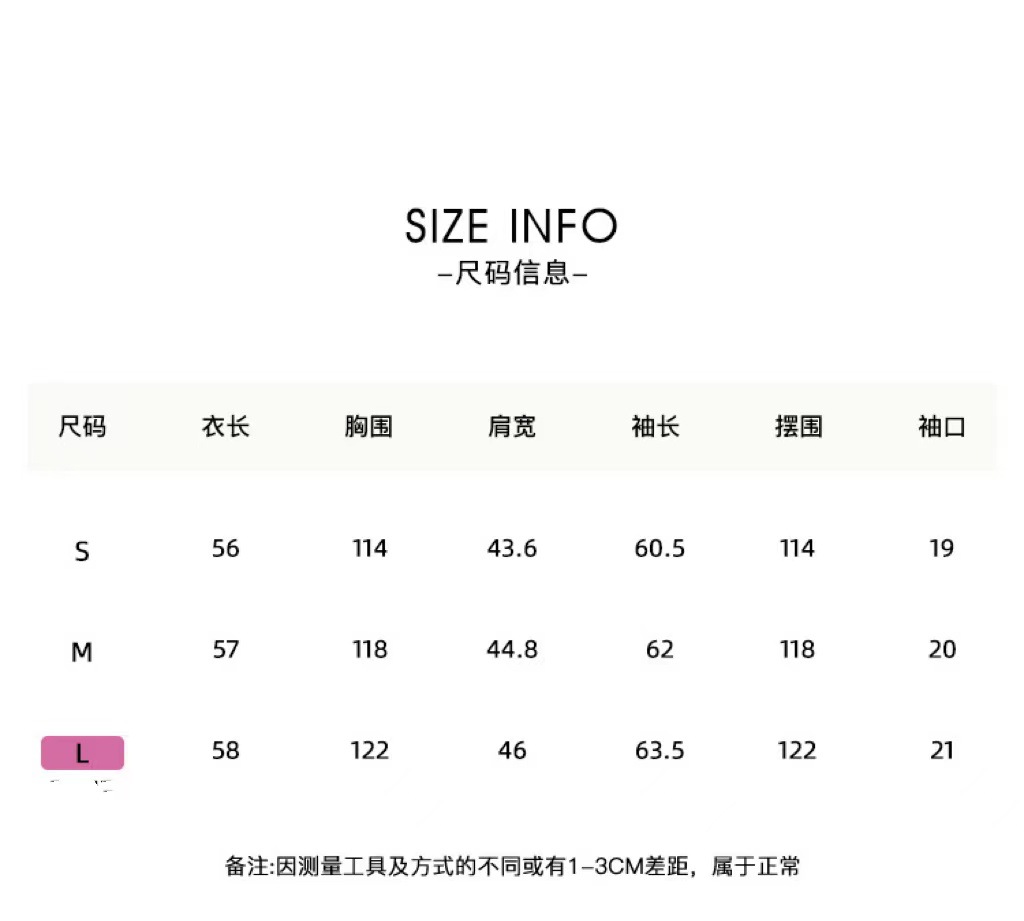
Task: Click the 43.6 shoulder width value
Action: pyautogui.click(x=512, y=548)
